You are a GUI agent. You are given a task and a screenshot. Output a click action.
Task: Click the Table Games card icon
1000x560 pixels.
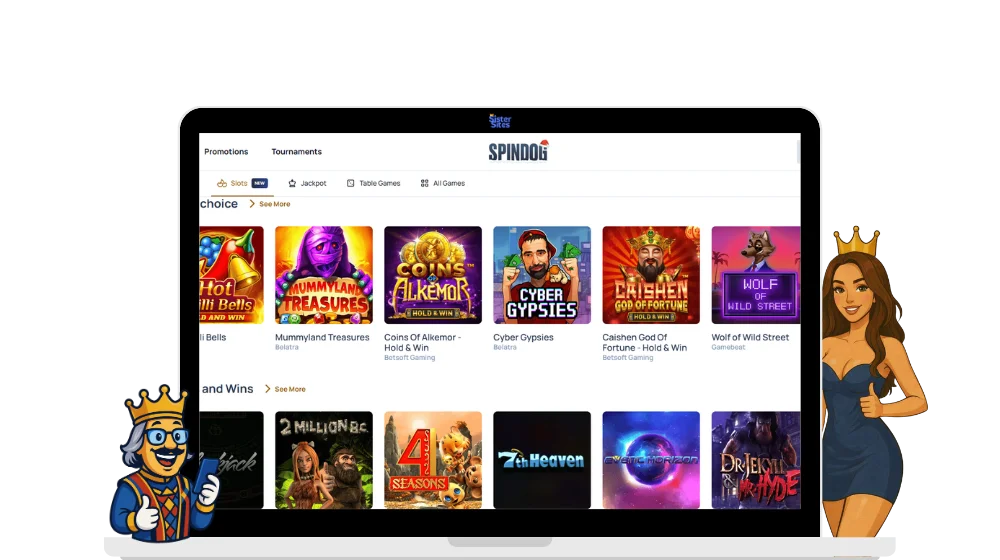click(350, 183)
